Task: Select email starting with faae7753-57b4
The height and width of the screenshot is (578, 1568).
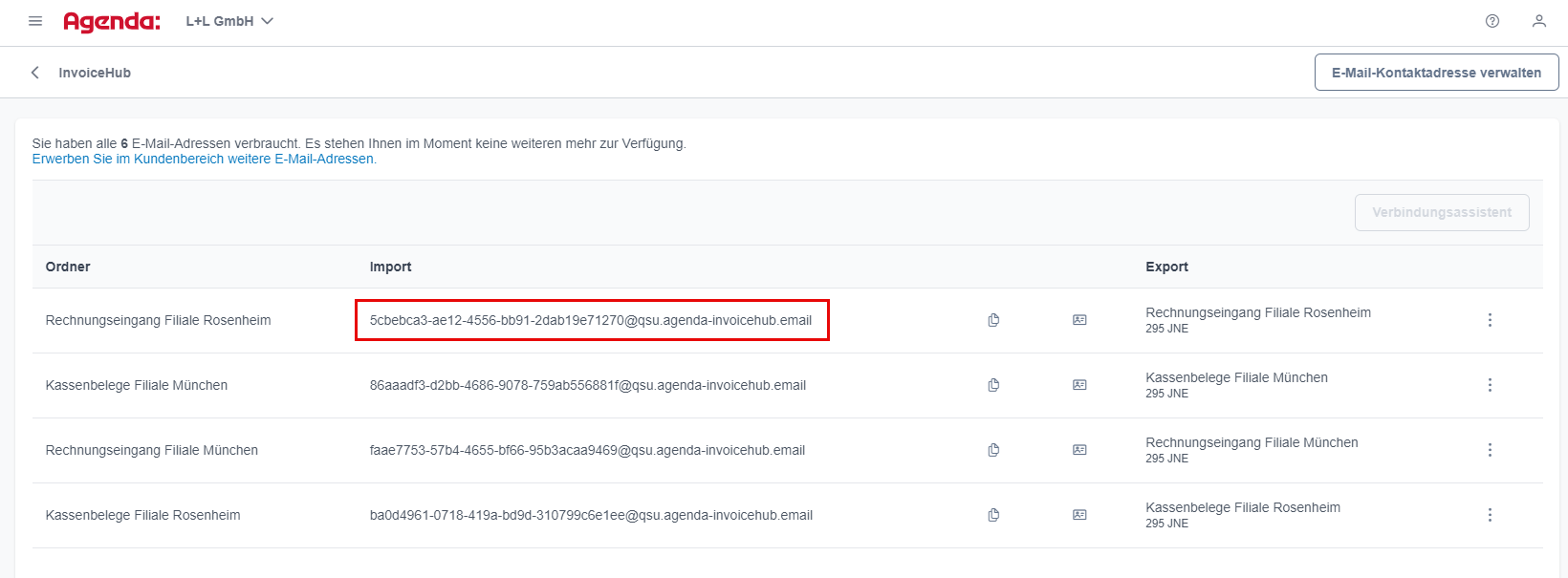Action: [587, 450]
